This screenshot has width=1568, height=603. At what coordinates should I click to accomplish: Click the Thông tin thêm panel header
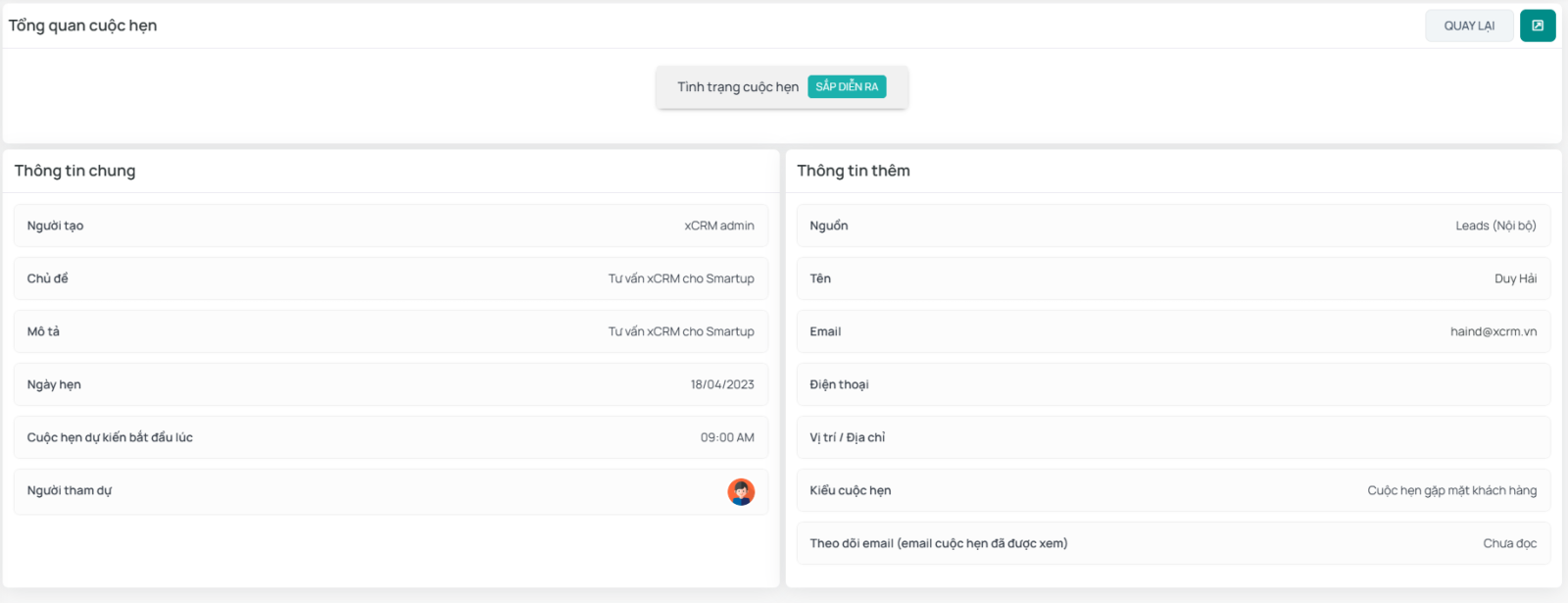click(853, 171)
